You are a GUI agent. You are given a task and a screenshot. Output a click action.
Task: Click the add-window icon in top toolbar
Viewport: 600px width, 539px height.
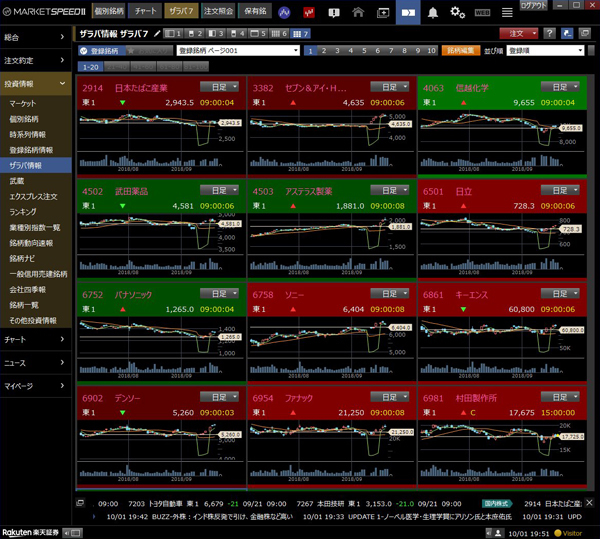tap(383, 13)
